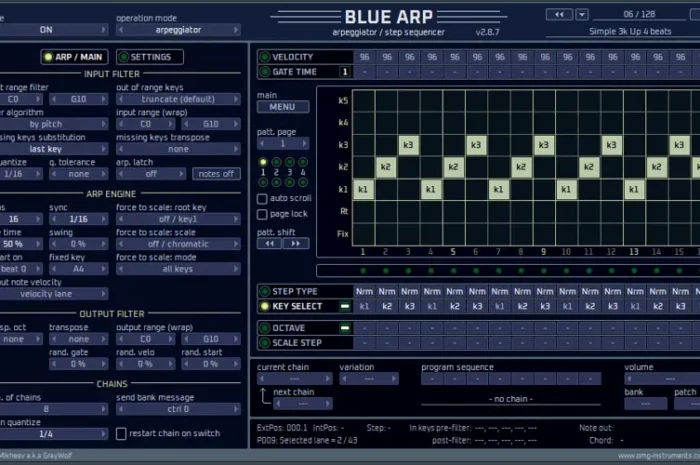Change the sync 1/16 value
Image resolution: width=700 pixels, height=465 pixels.
click(x=79, y=219)
